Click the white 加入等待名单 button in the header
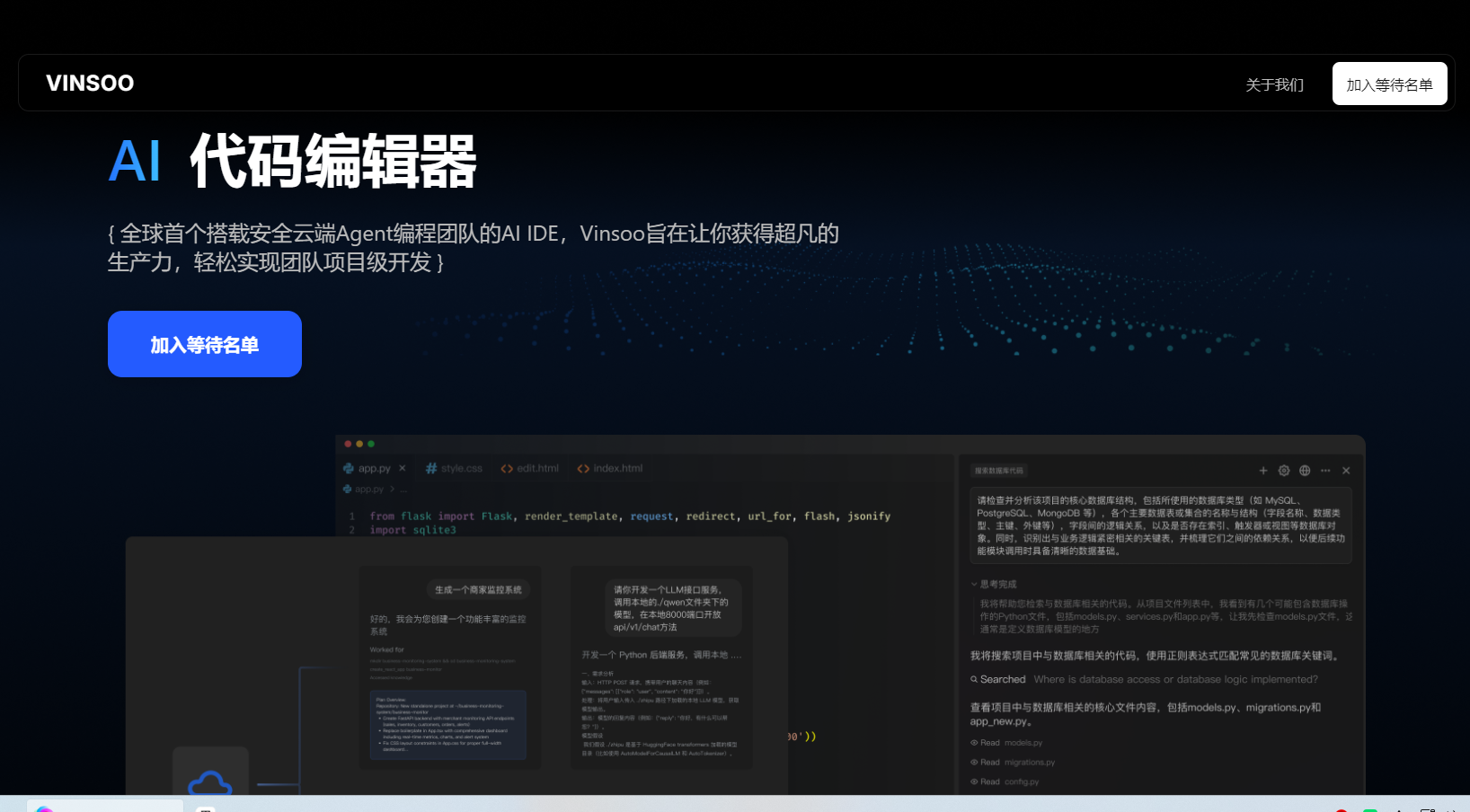This screenshot has height=812, width=1470. click(x=1389, y=84)
